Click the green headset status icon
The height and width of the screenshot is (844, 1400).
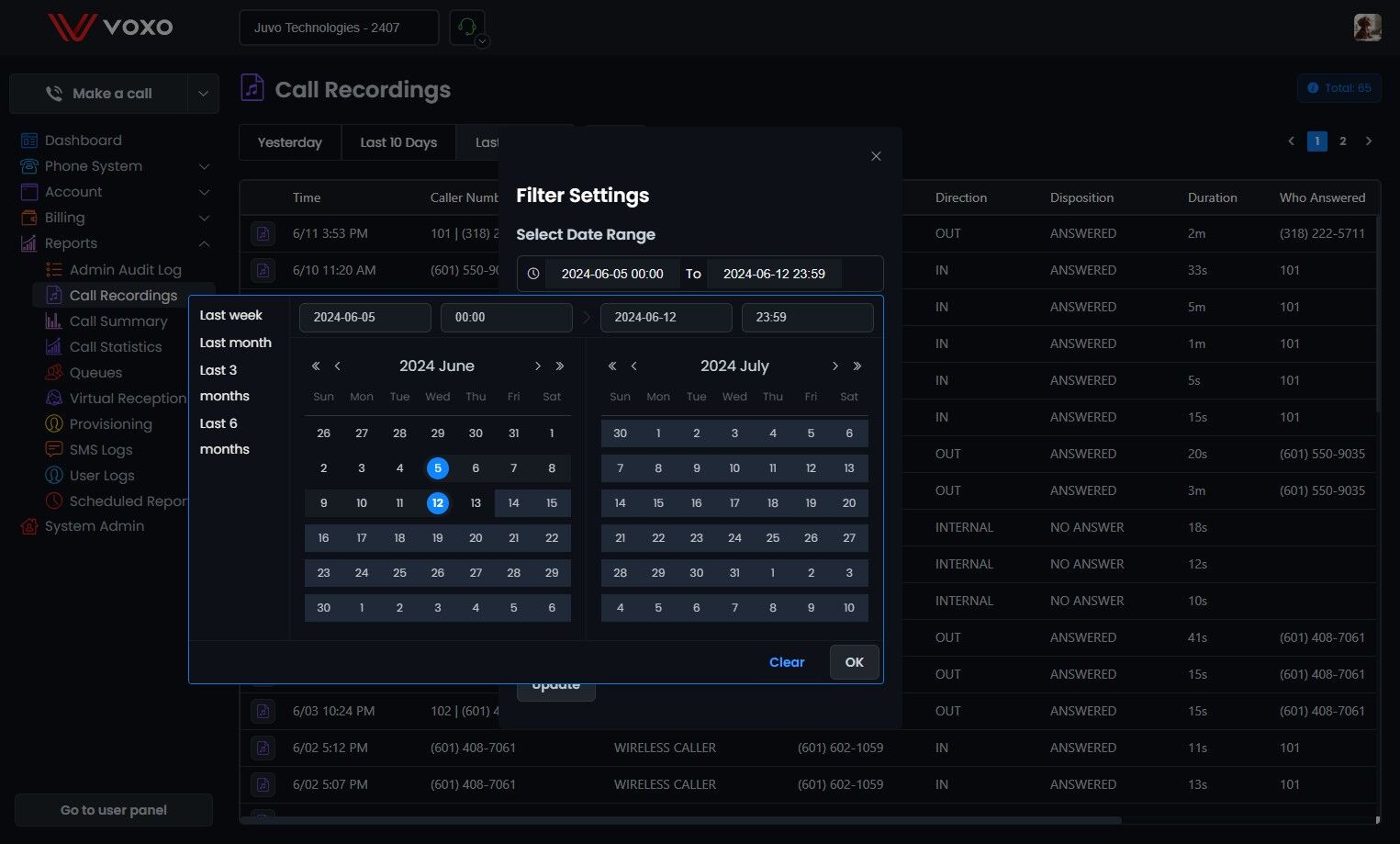pos(466,28)
